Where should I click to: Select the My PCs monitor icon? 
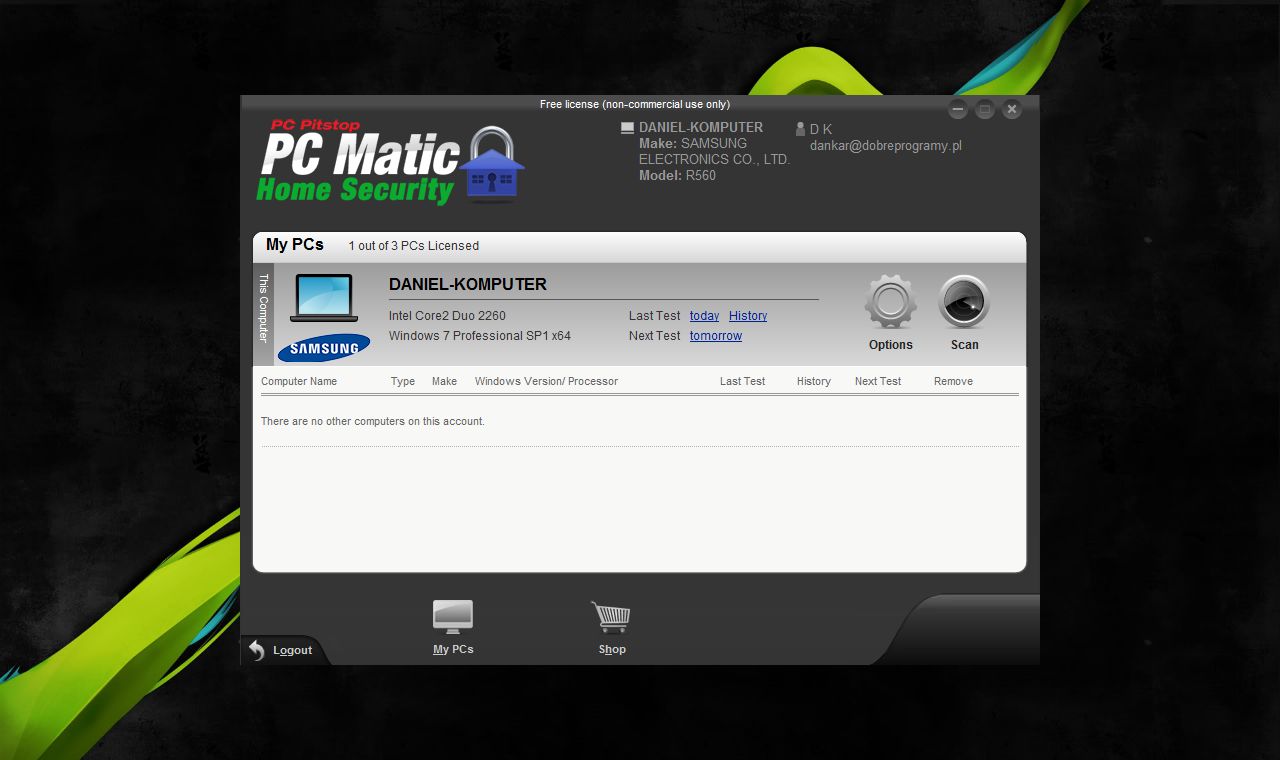click(452, 616)
